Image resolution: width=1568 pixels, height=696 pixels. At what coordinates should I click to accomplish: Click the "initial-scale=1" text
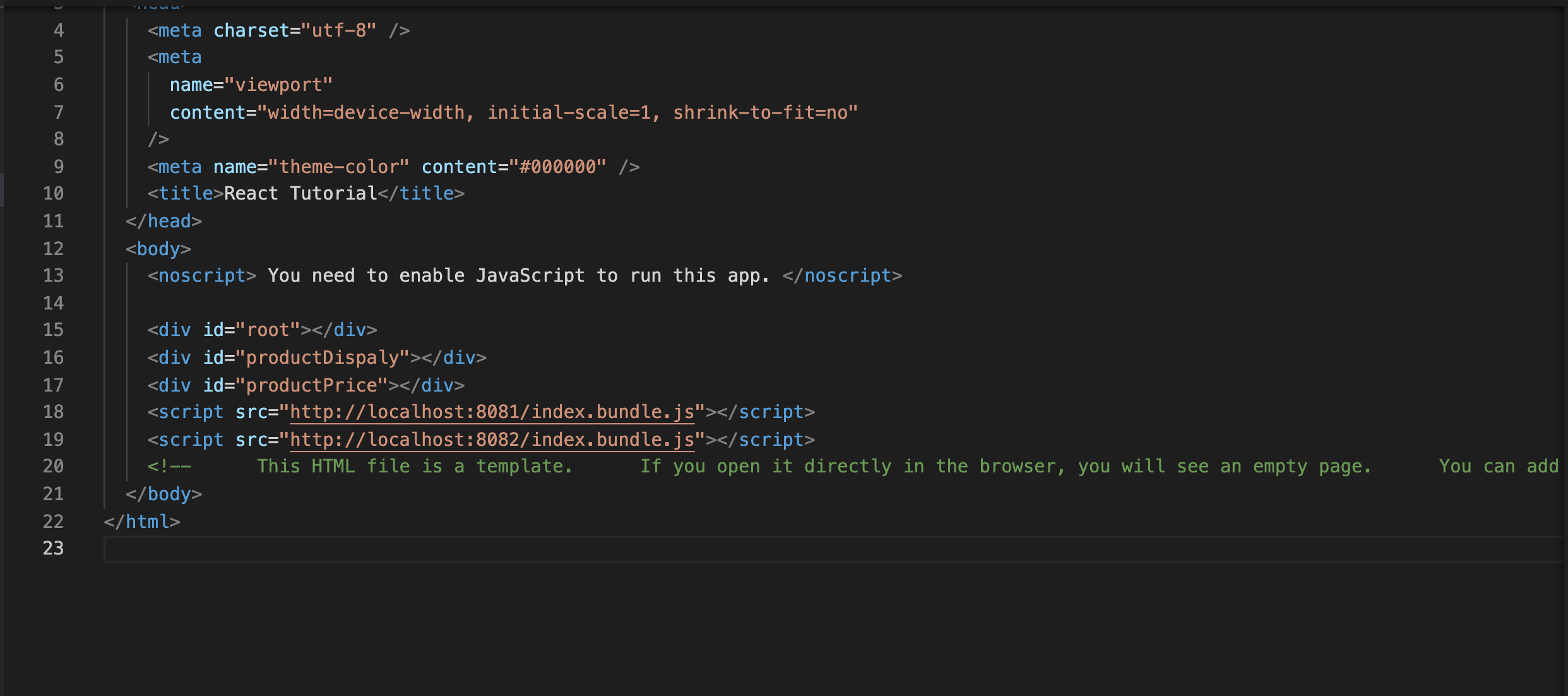click(x=569, y=112)
